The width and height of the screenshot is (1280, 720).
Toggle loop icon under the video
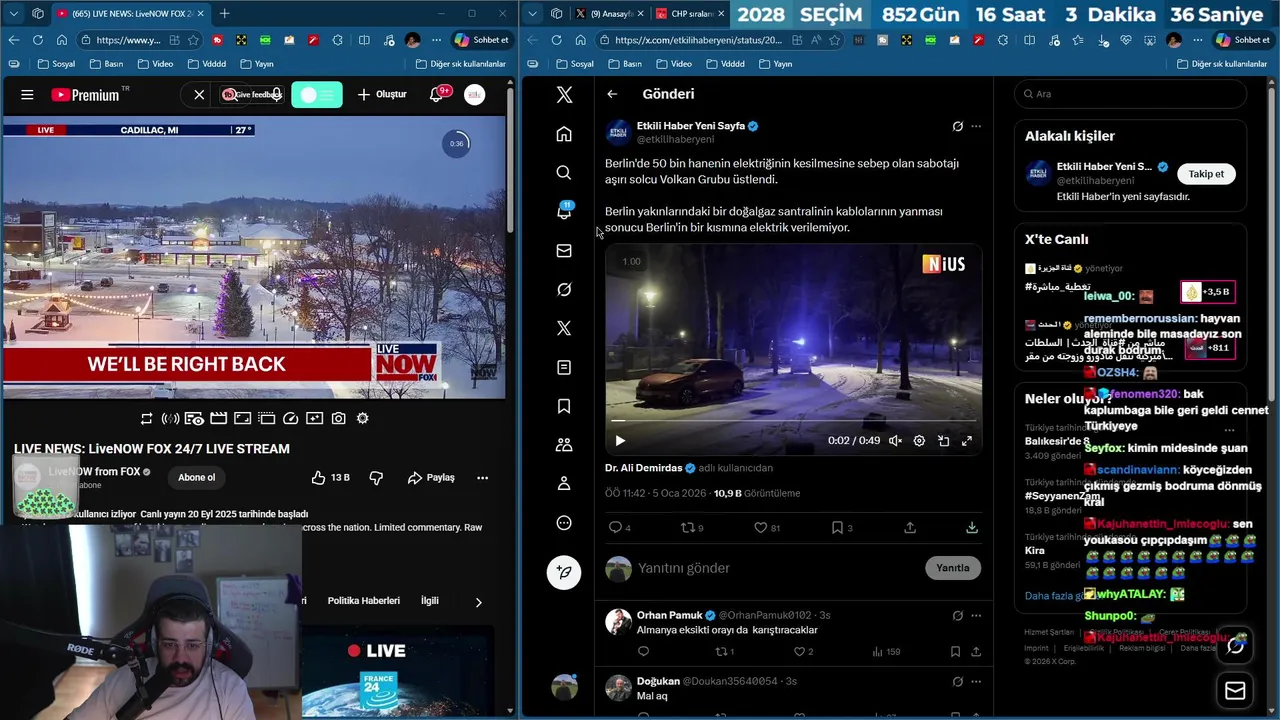pyautogui.click(x=147, y=419)
